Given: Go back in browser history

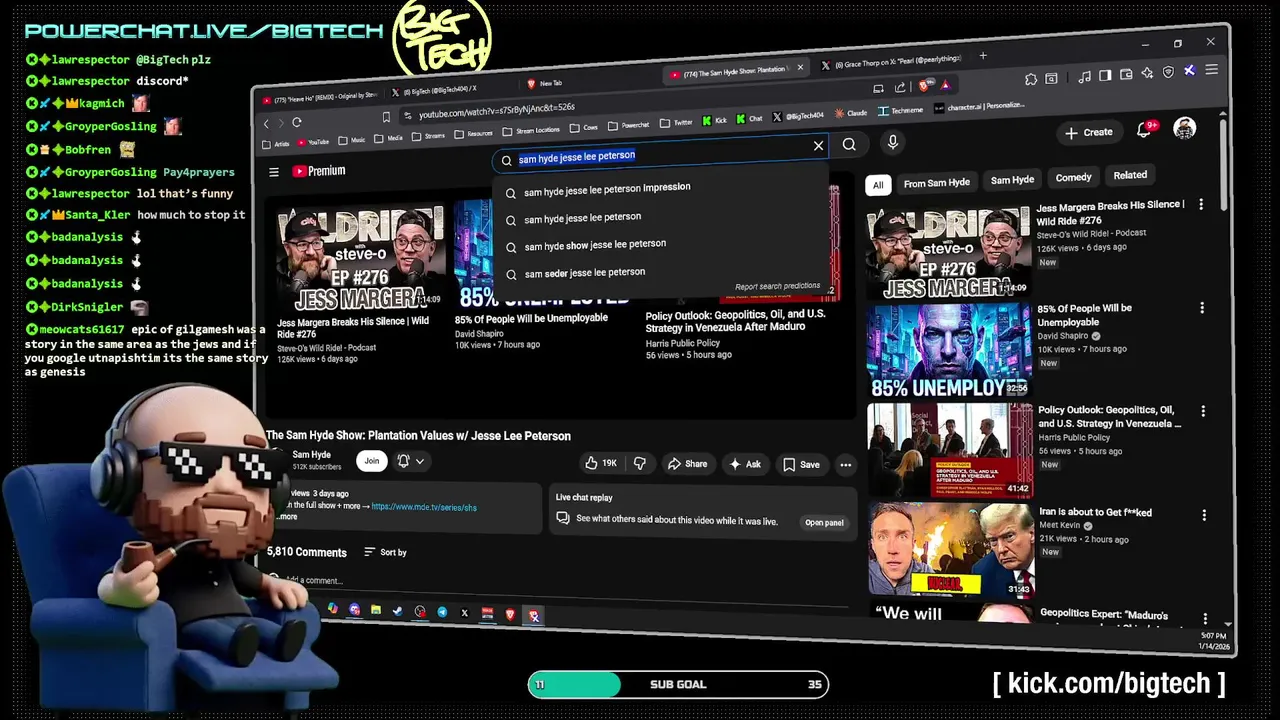Looking at the screenshot, I should point(266,124).
